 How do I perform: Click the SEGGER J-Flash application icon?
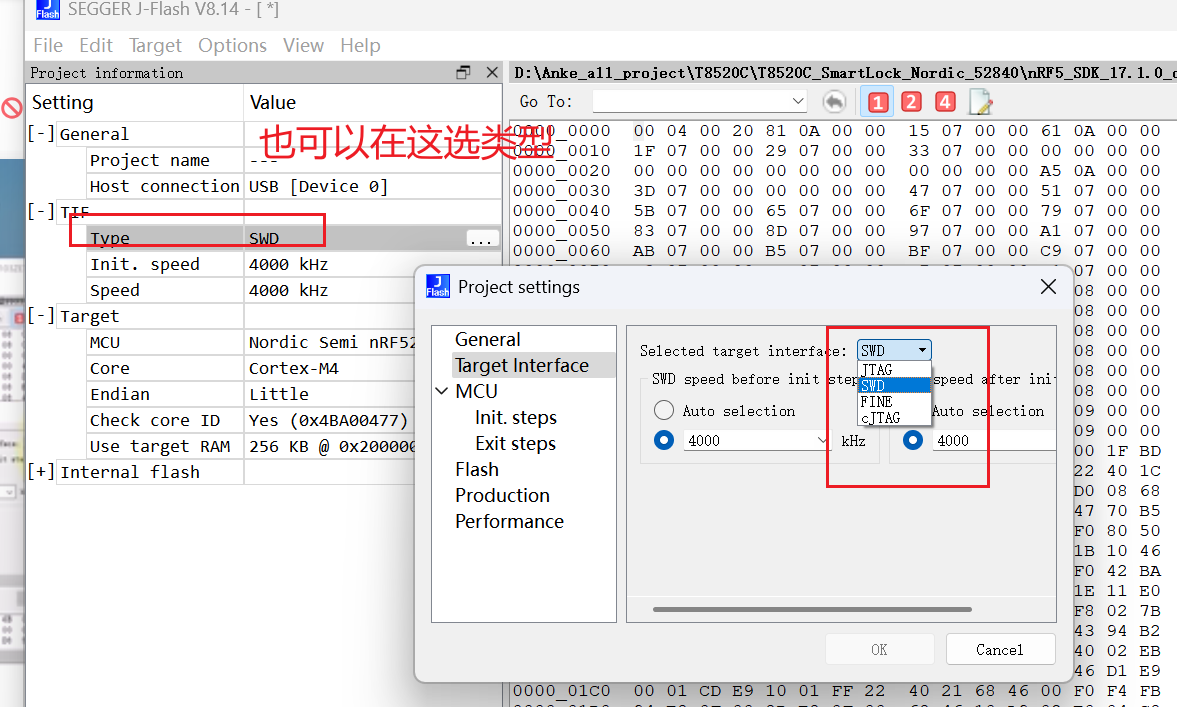tap(47, 9)
